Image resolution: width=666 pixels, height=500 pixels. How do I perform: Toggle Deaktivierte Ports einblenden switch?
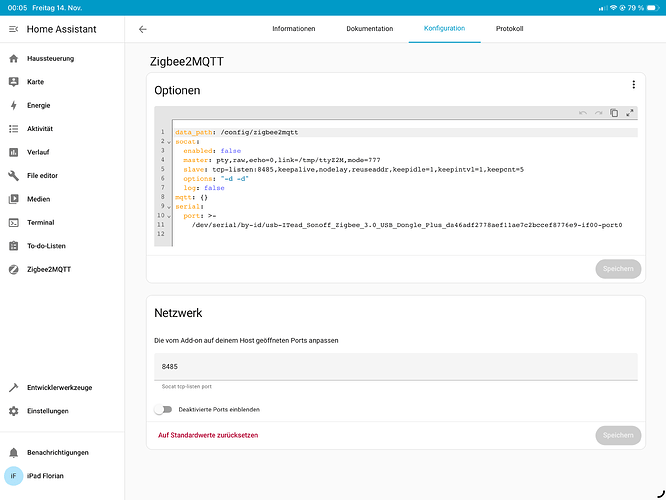tap(163, 410)
